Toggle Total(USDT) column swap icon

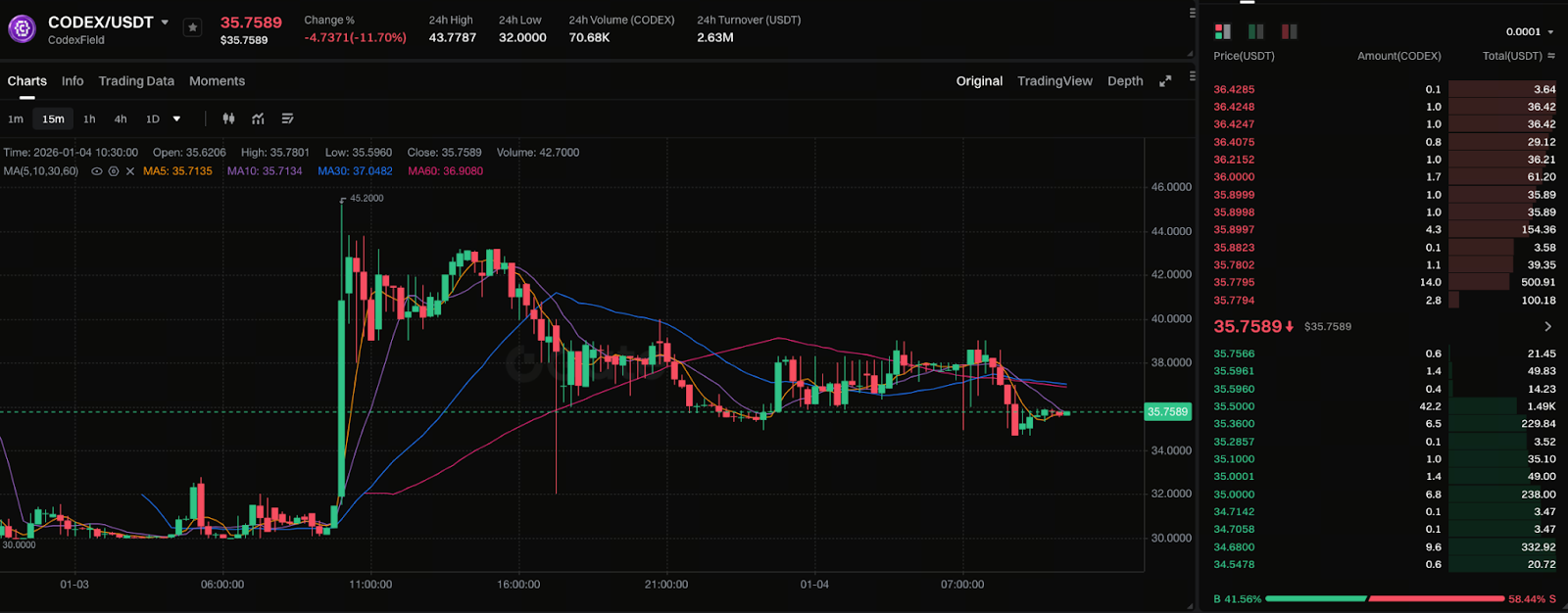1551,56
